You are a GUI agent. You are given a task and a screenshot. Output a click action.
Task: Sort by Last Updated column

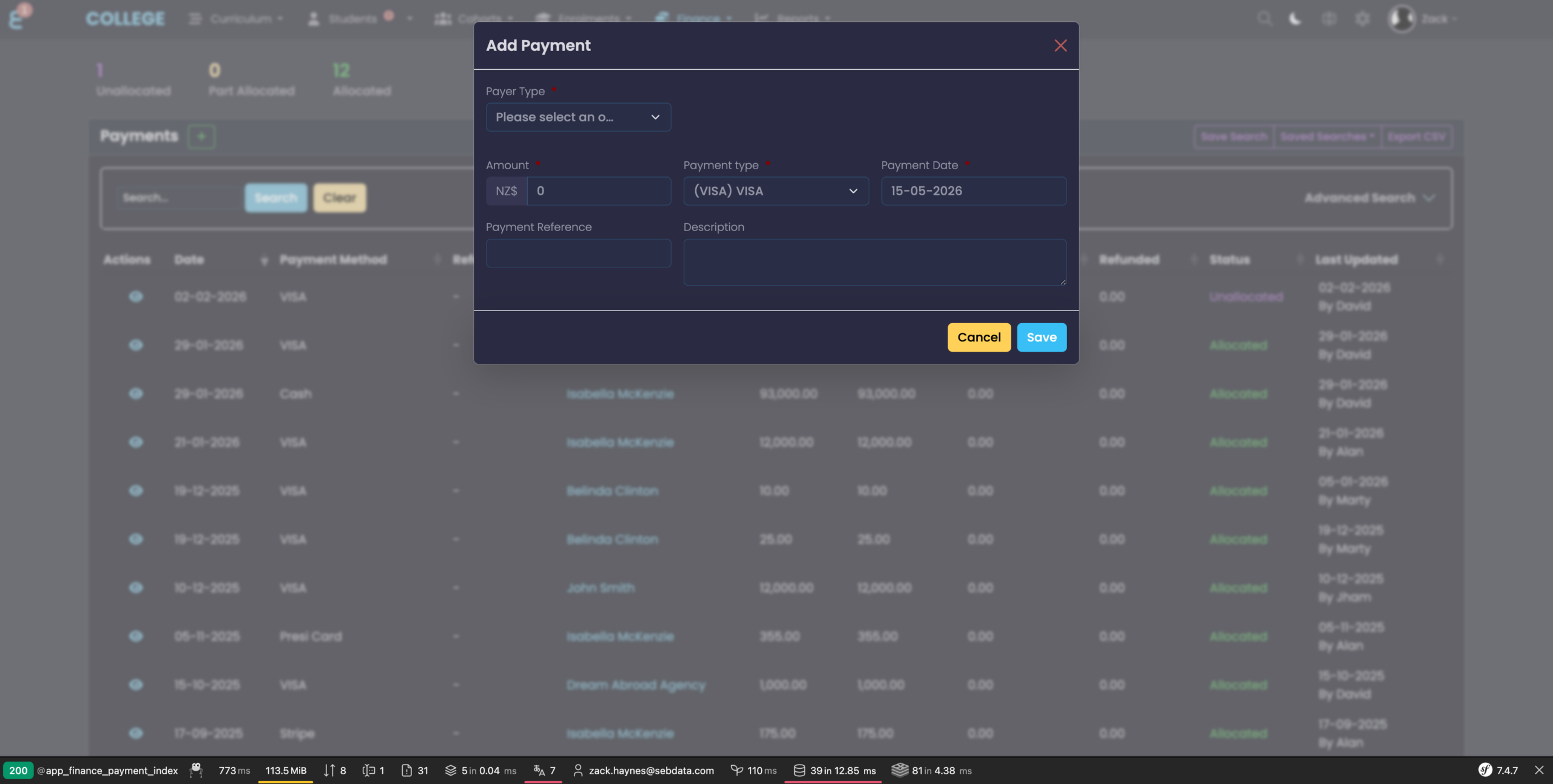pos(1379,260)
